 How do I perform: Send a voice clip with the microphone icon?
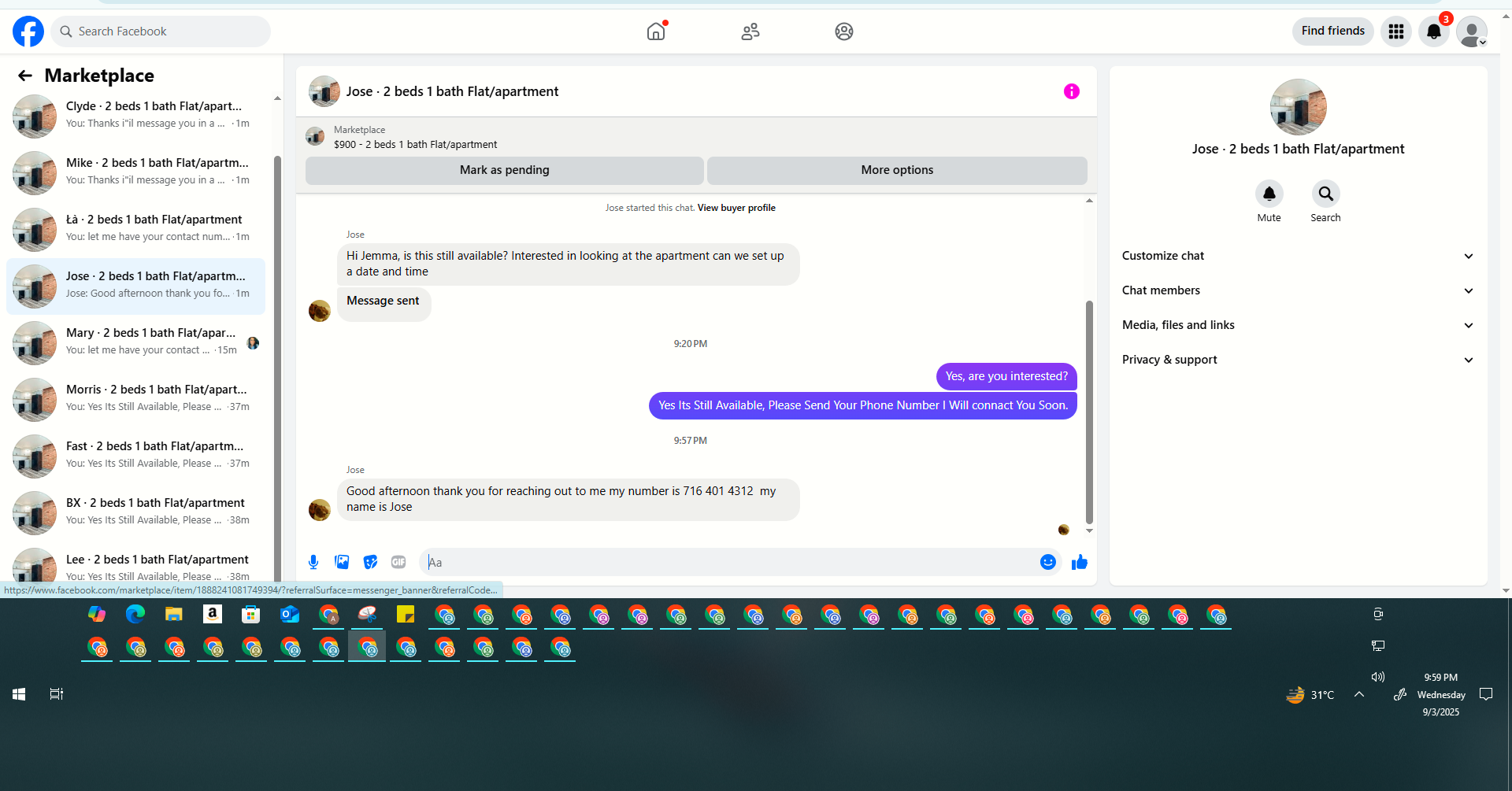(x=313, y=562)
